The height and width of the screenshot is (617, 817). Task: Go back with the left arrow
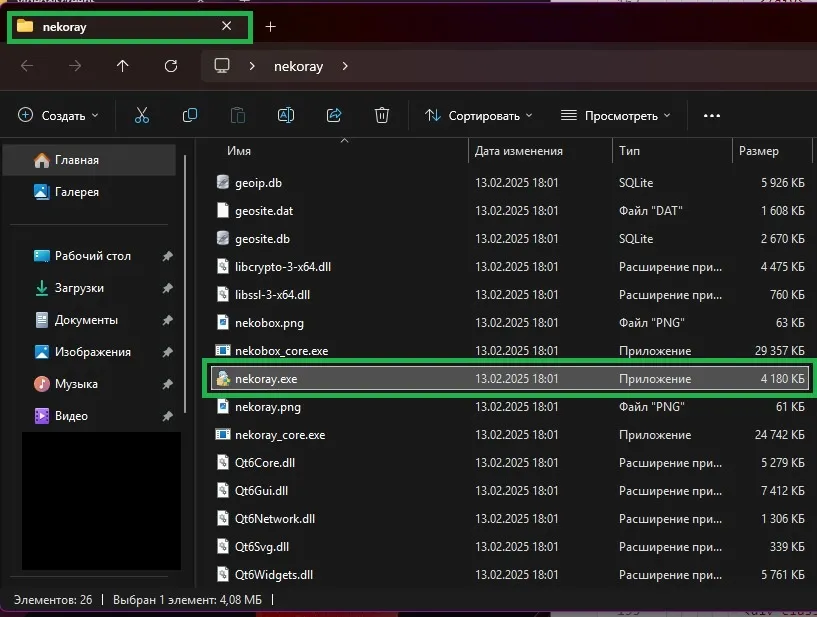point(27,66)
